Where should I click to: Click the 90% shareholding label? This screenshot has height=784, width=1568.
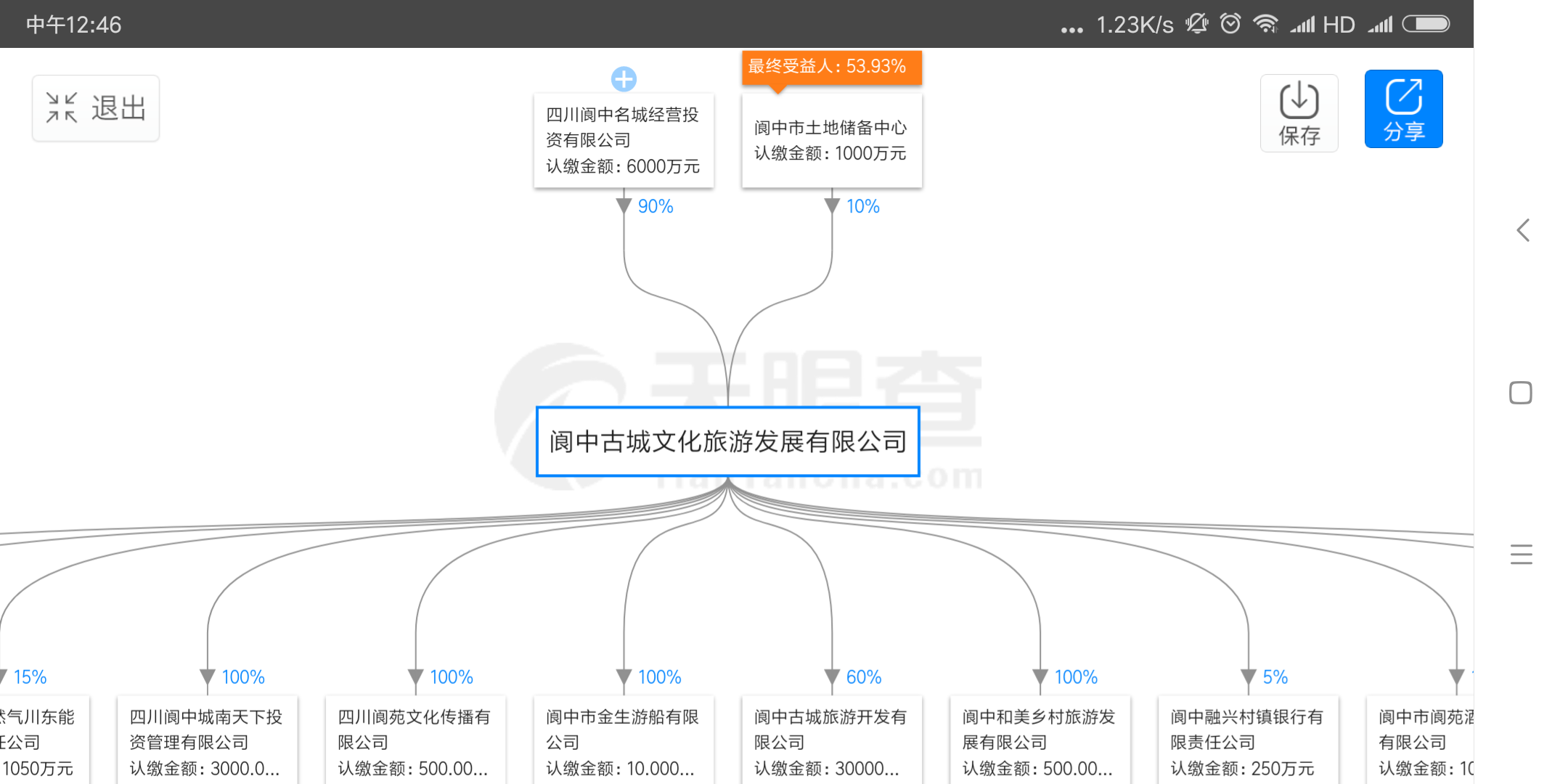(x=656, y=207)
